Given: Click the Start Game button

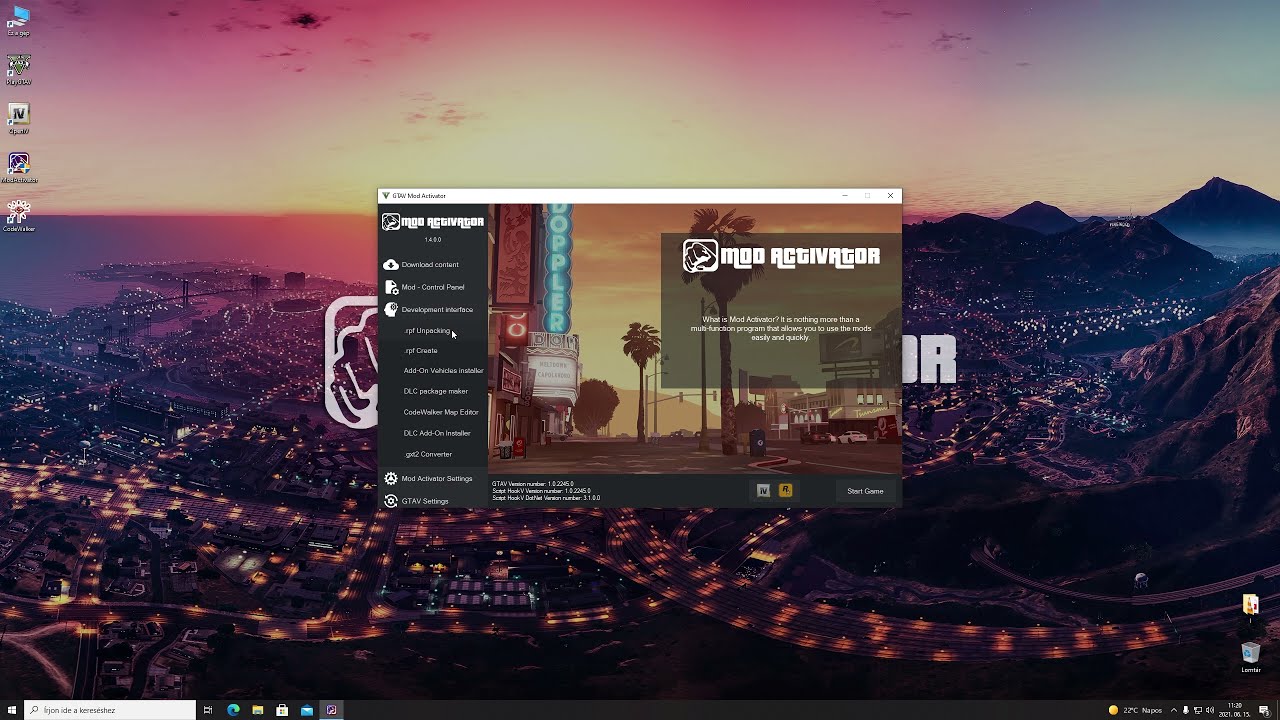Looking at the screenshot, I should coord(865,491).
